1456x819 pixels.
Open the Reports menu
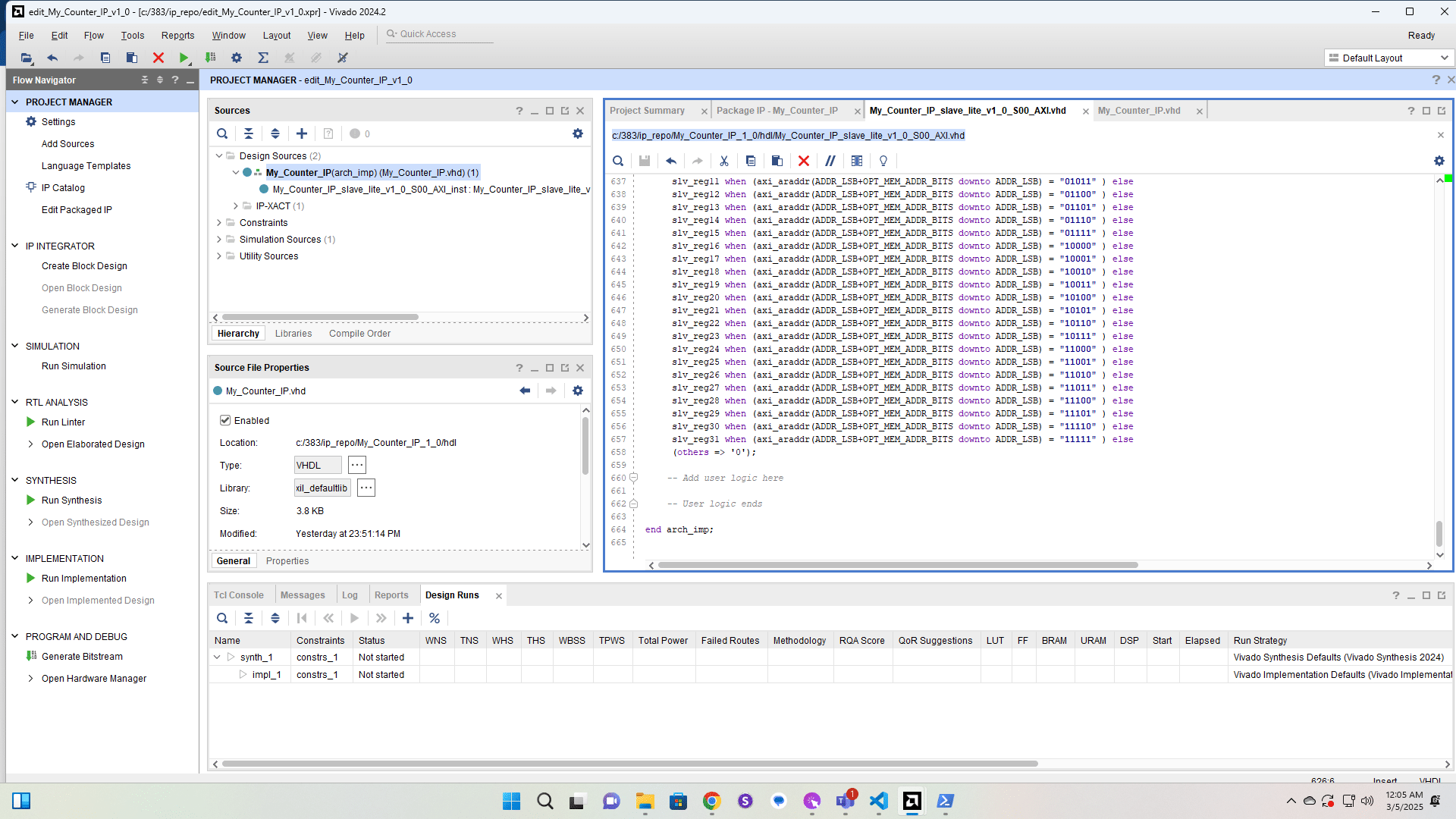point(177,36)
